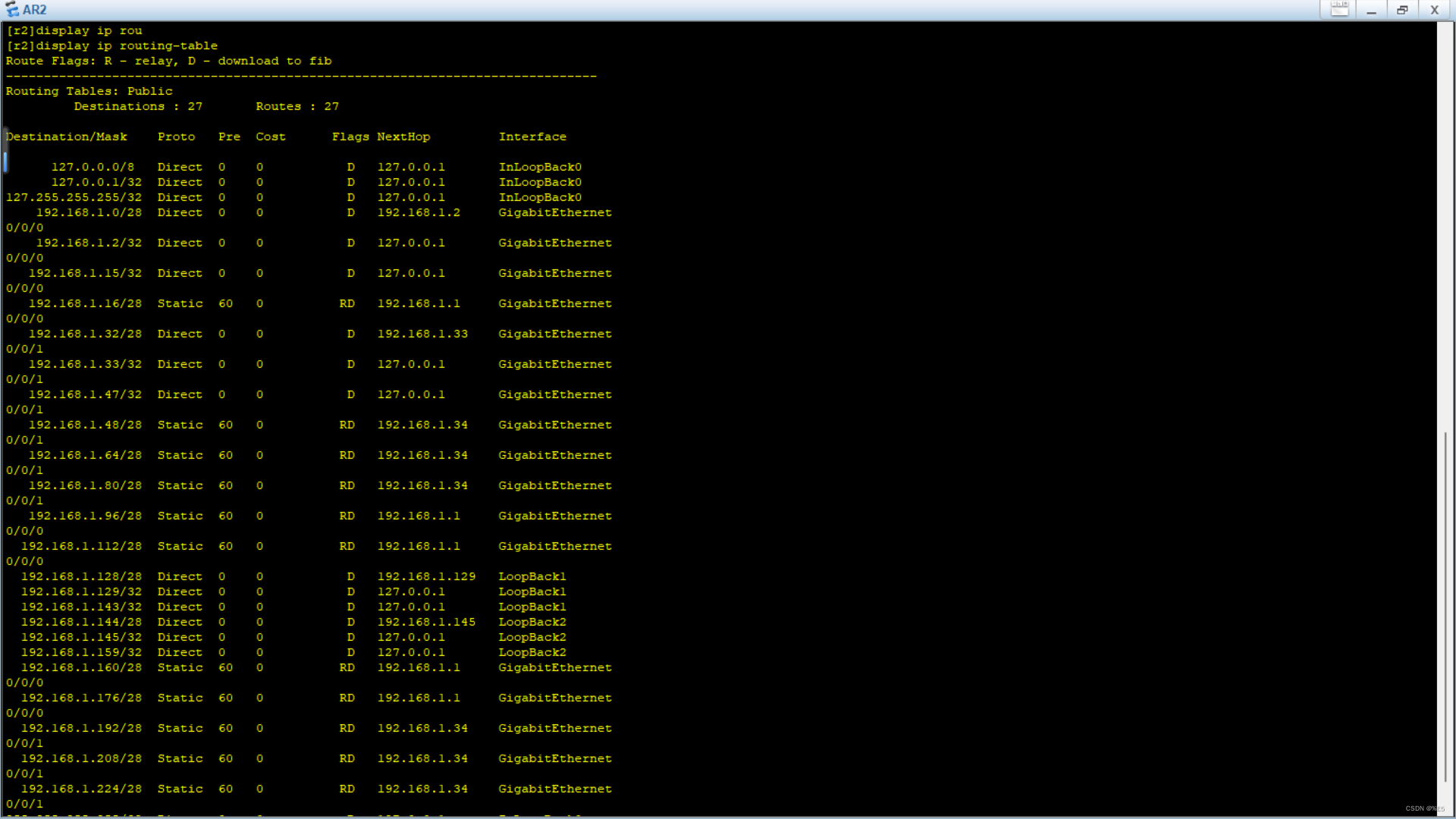Screen dimensions: 1456x819
Task: Click the 'display ip routing-table' command line
Action: tap(112, 45)
